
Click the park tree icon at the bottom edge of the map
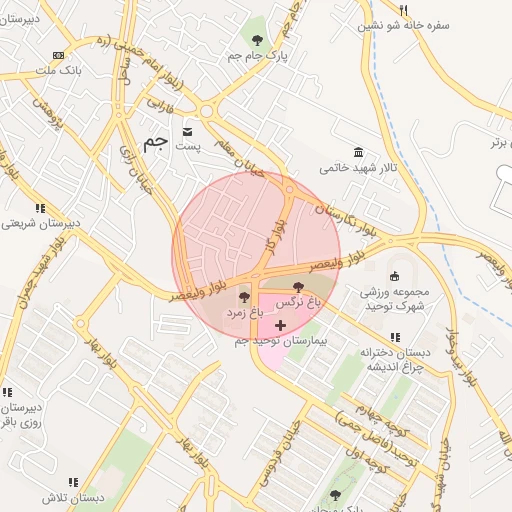pyautogui.click(x=335, y=495)
